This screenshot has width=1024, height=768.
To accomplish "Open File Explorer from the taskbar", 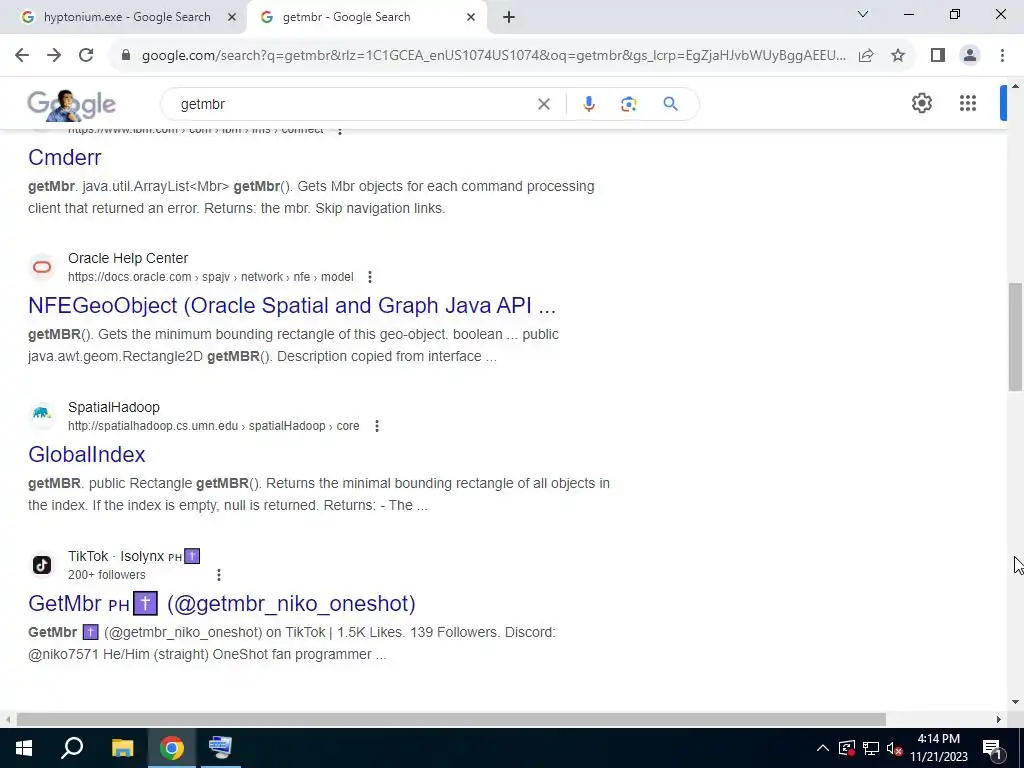I will (x=122, y=748).
